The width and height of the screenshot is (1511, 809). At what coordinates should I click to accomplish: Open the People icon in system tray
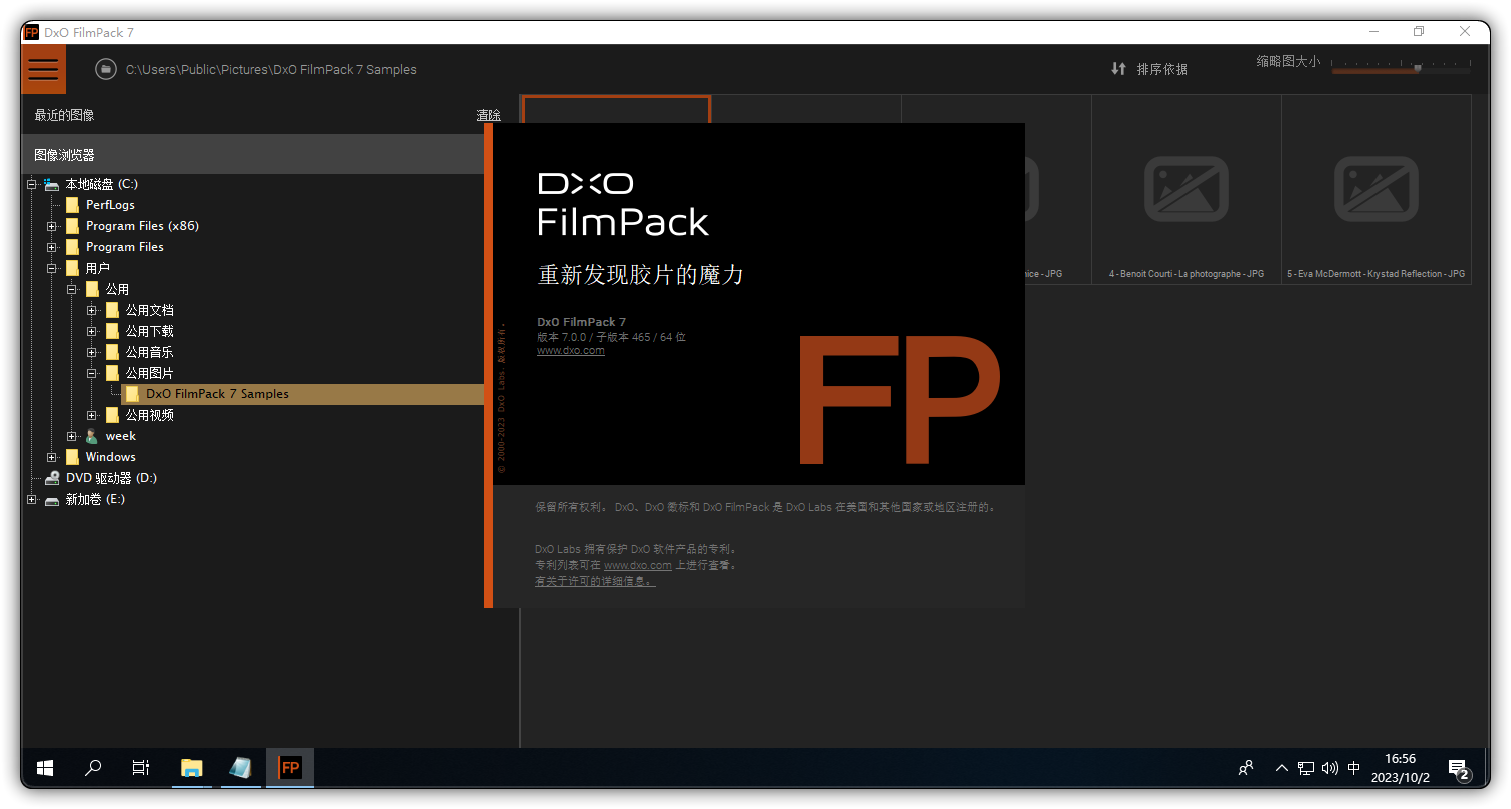[1246, 768]
